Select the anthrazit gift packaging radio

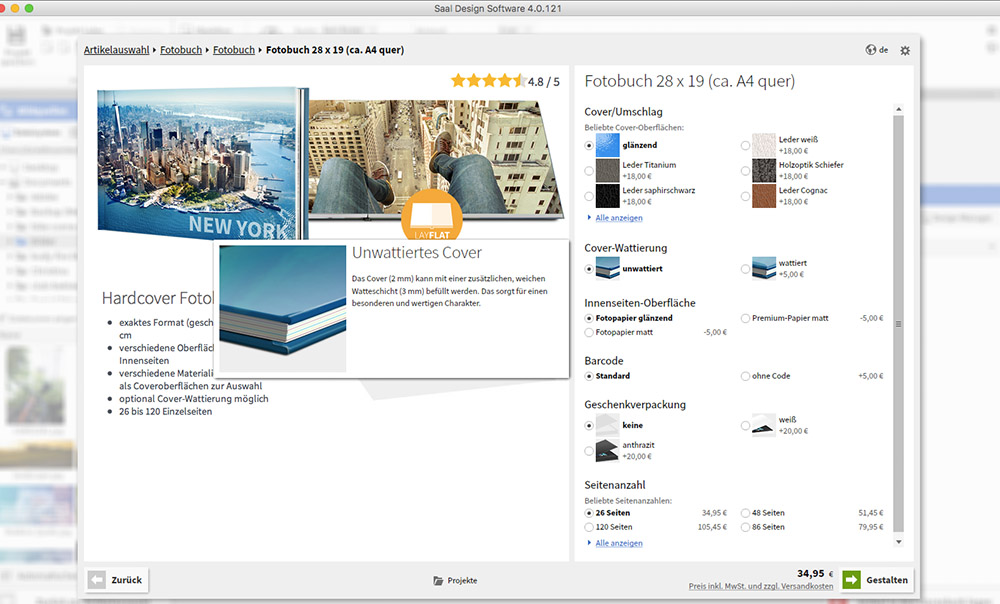[x=589, y=450]
